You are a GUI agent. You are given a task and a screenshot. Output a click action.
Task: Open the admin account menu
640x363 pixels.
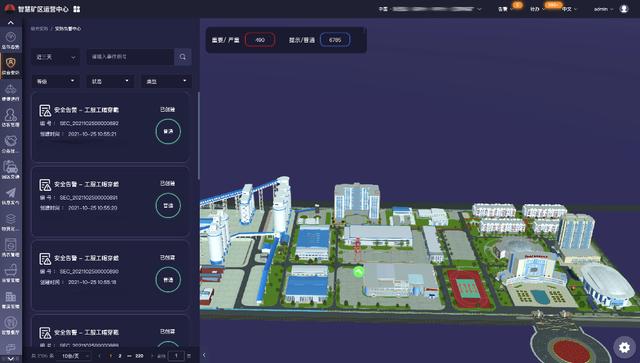604,9
